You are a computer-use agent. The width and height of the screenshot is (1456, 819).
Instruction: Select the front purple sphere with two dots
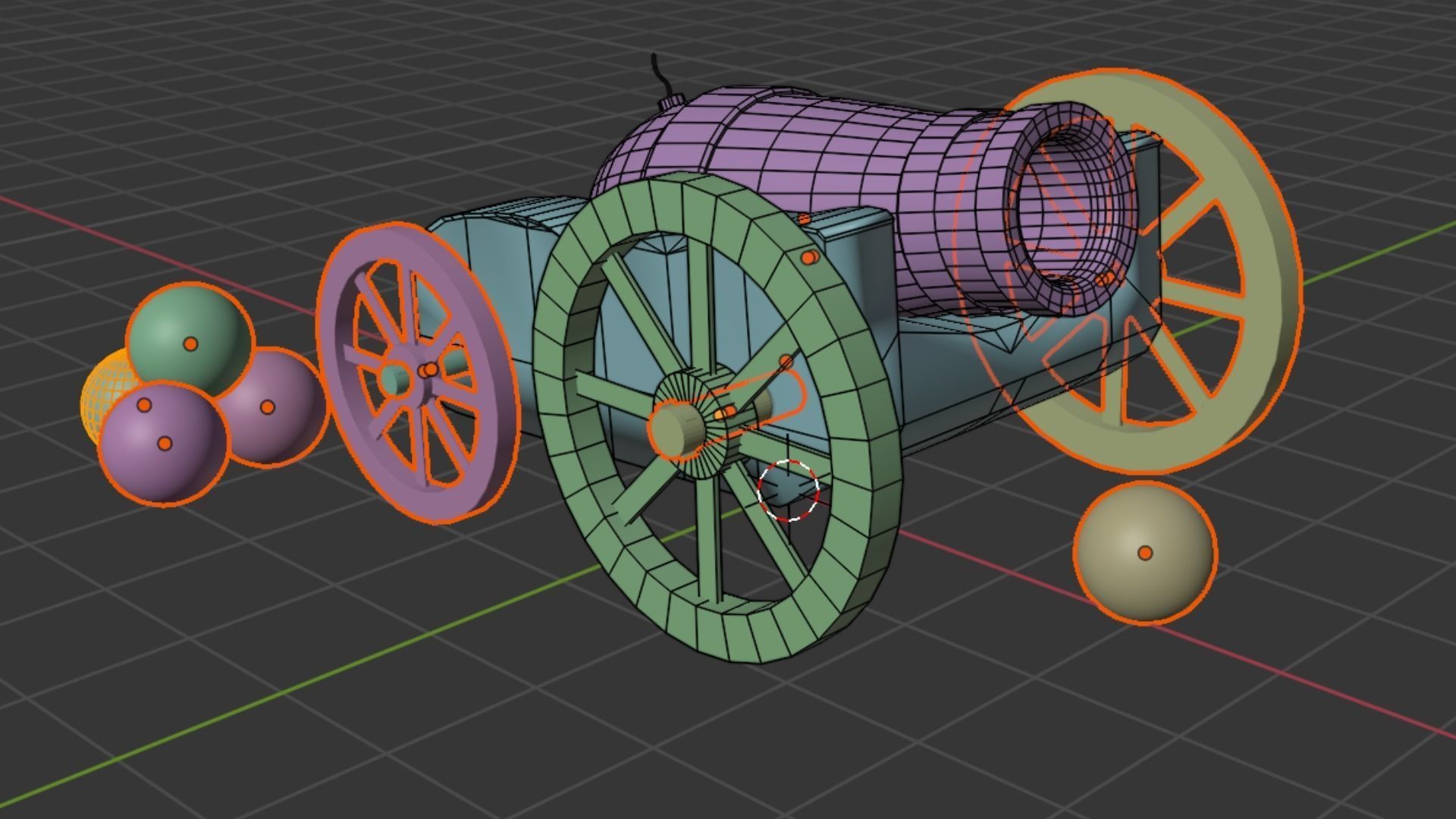(162, 444)
